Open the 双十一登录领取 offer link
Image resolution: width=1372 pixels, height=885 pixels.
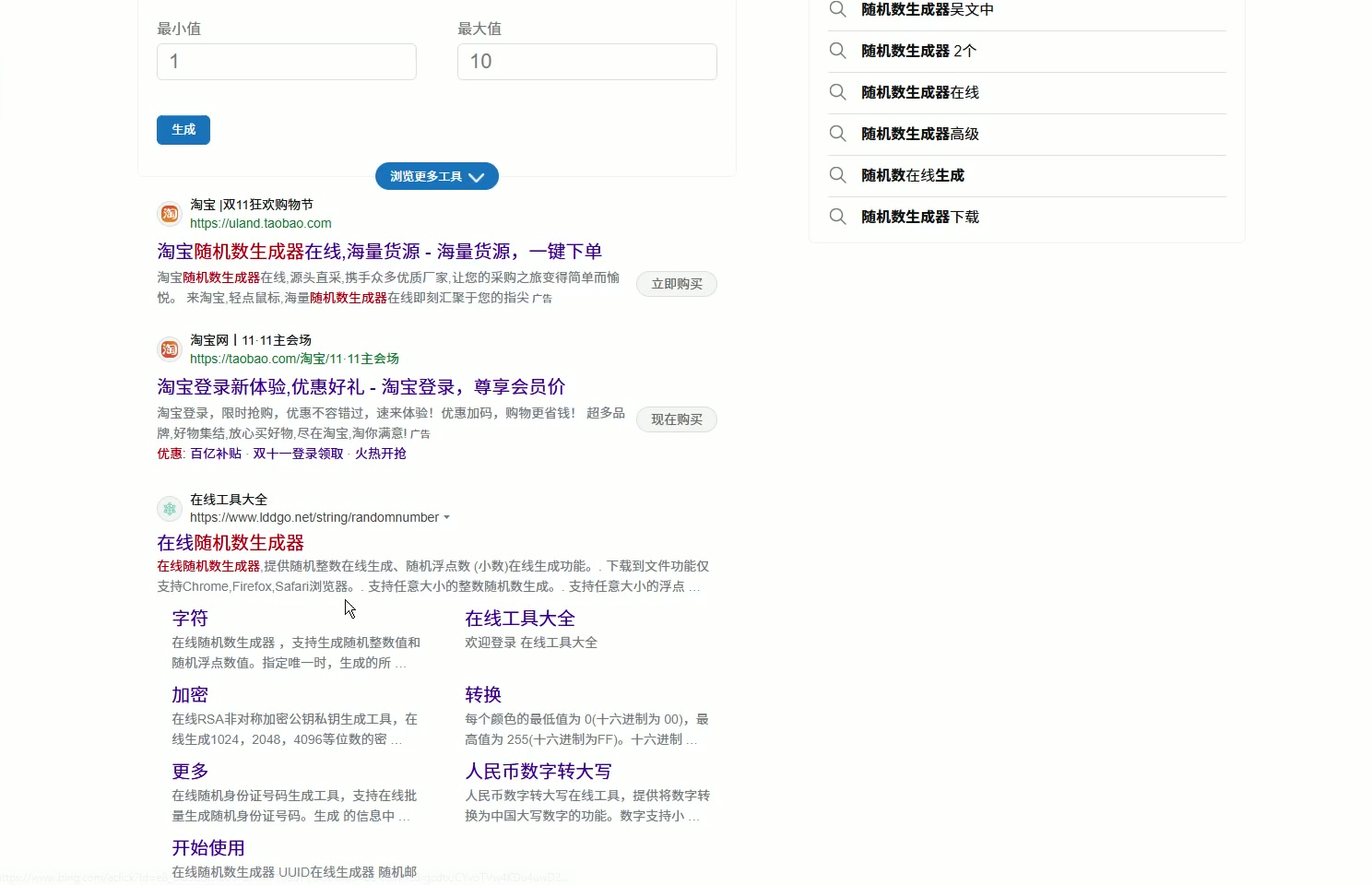tap(298, 454)
